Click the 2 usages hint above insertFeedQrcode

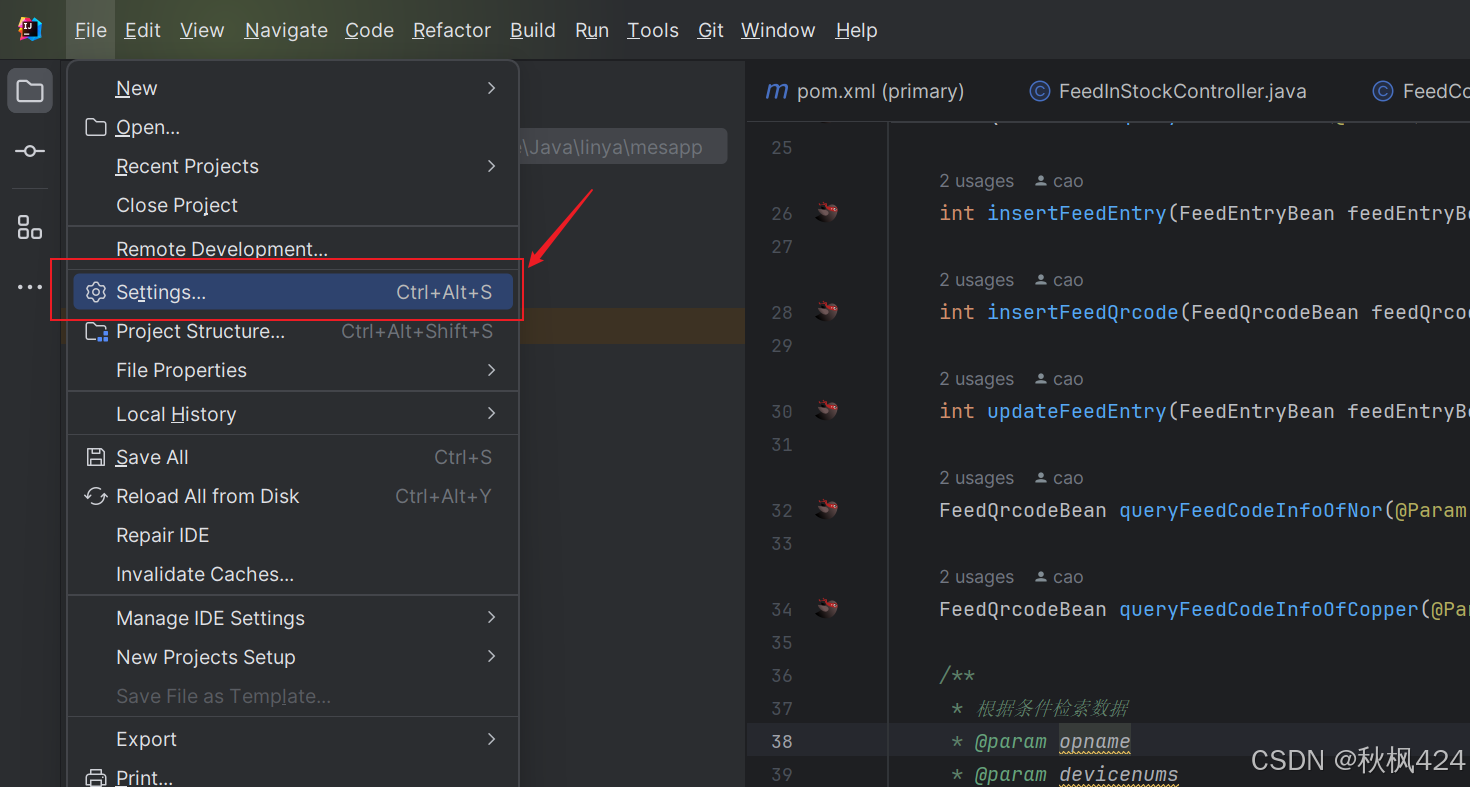tap(976, 279)
